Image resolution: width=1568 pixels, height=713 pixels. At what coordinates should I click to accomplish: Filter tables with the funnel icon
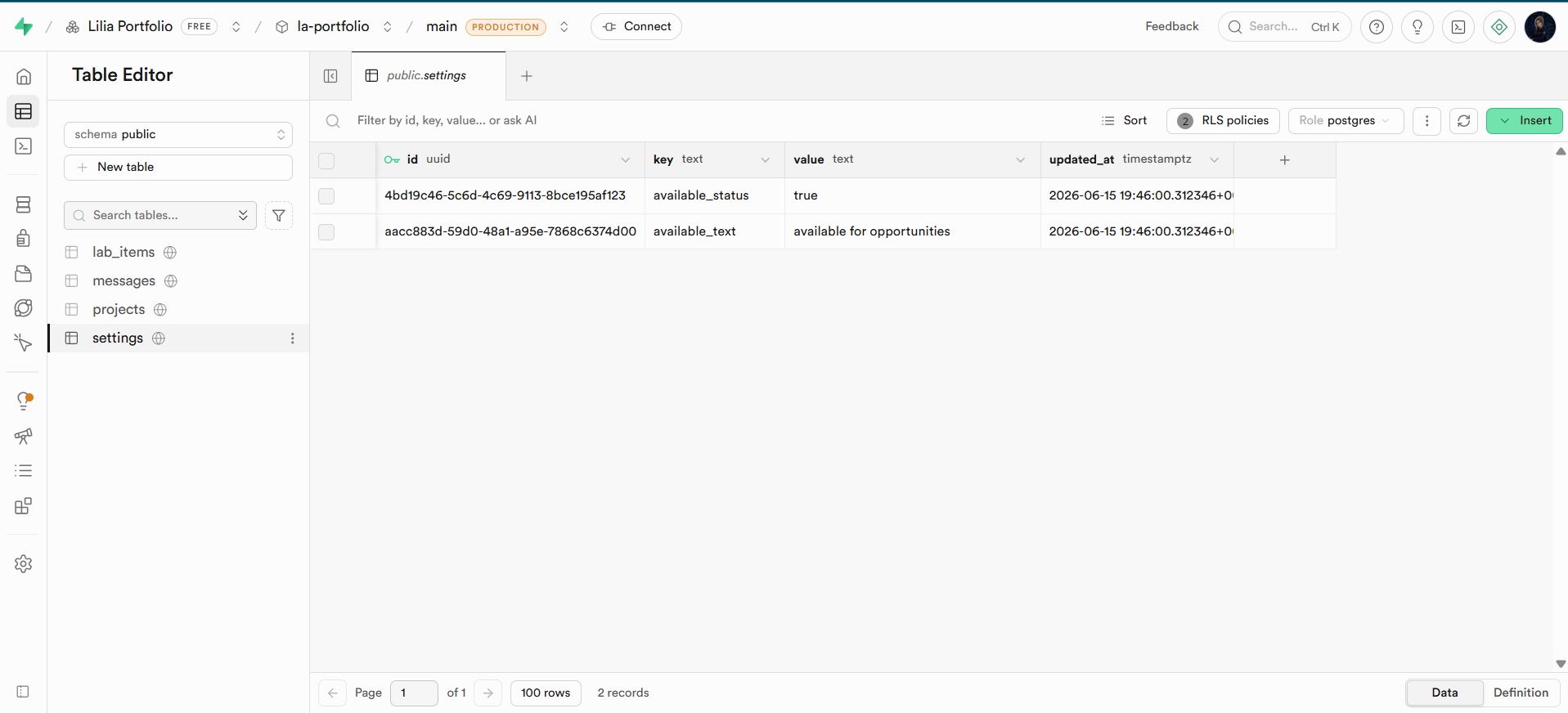tap(279, 216)
